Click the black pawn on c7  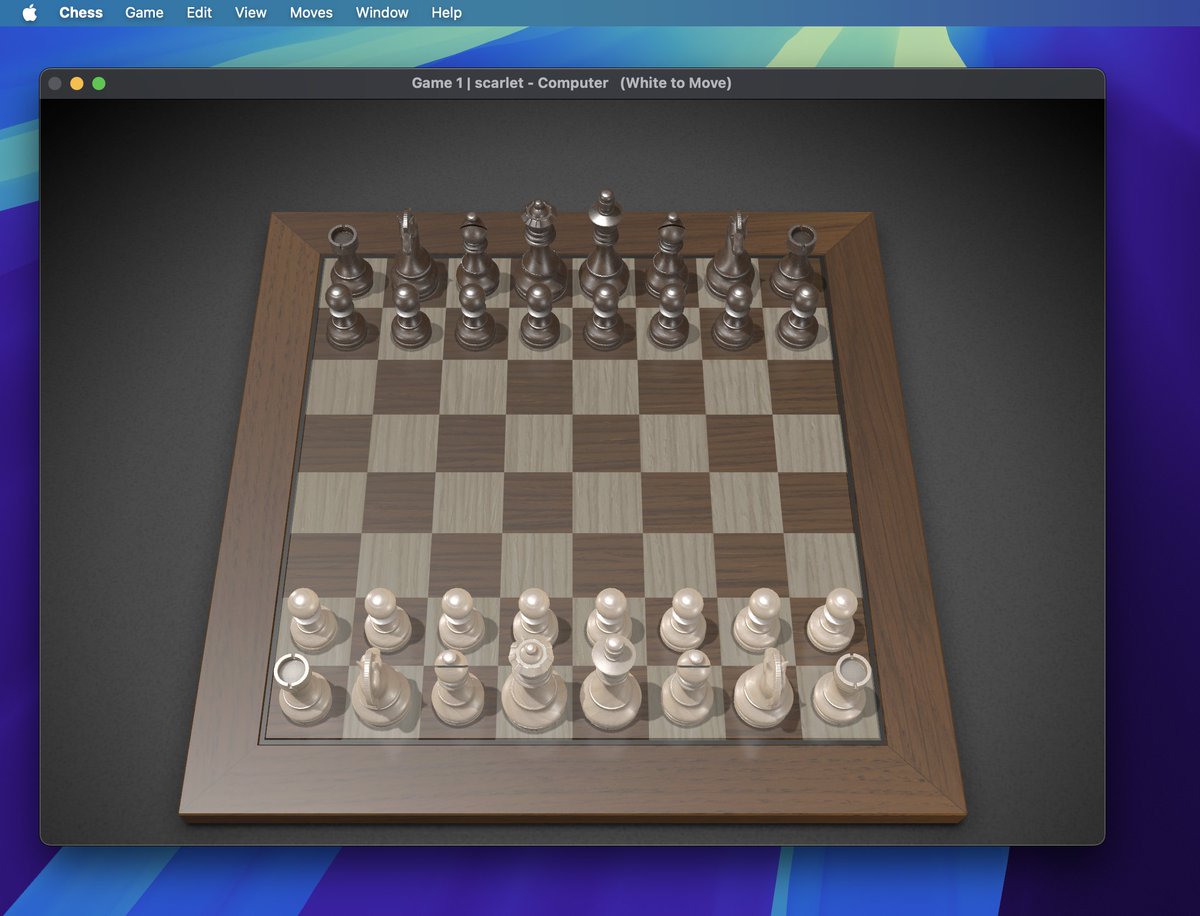(475, 318)
